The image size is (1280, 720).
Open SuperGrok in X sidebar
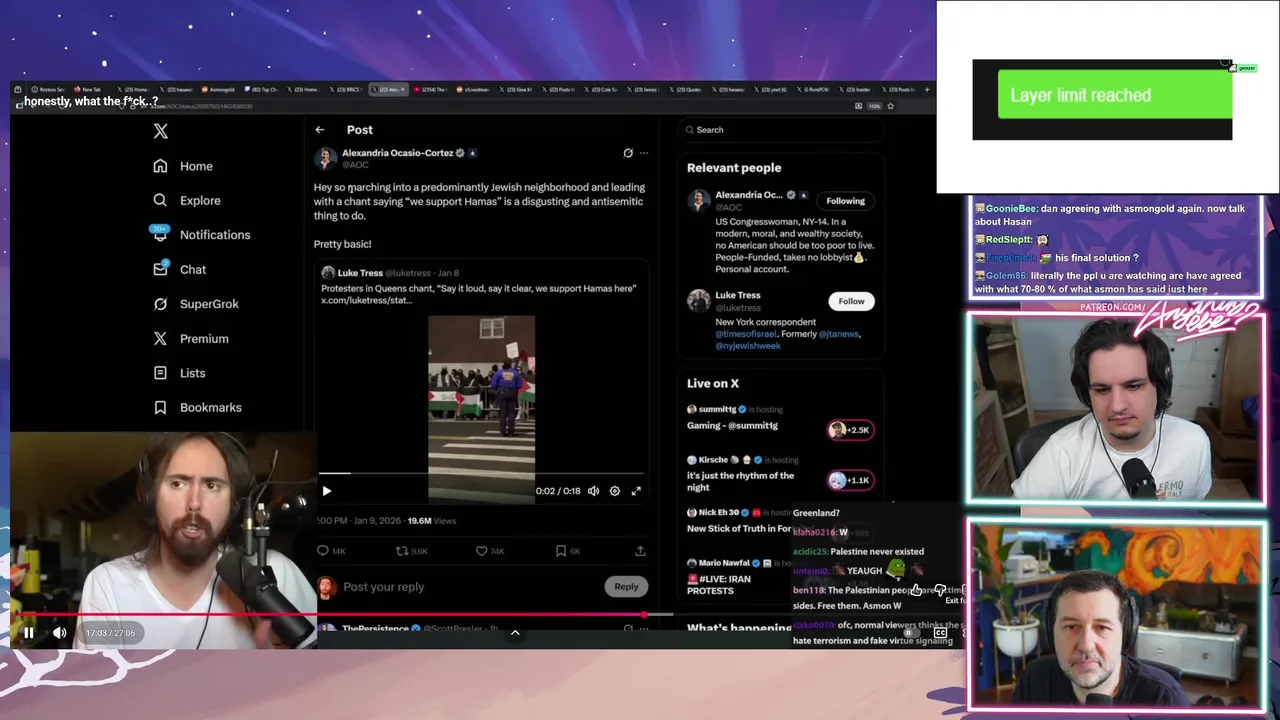(x=196, y=304)
